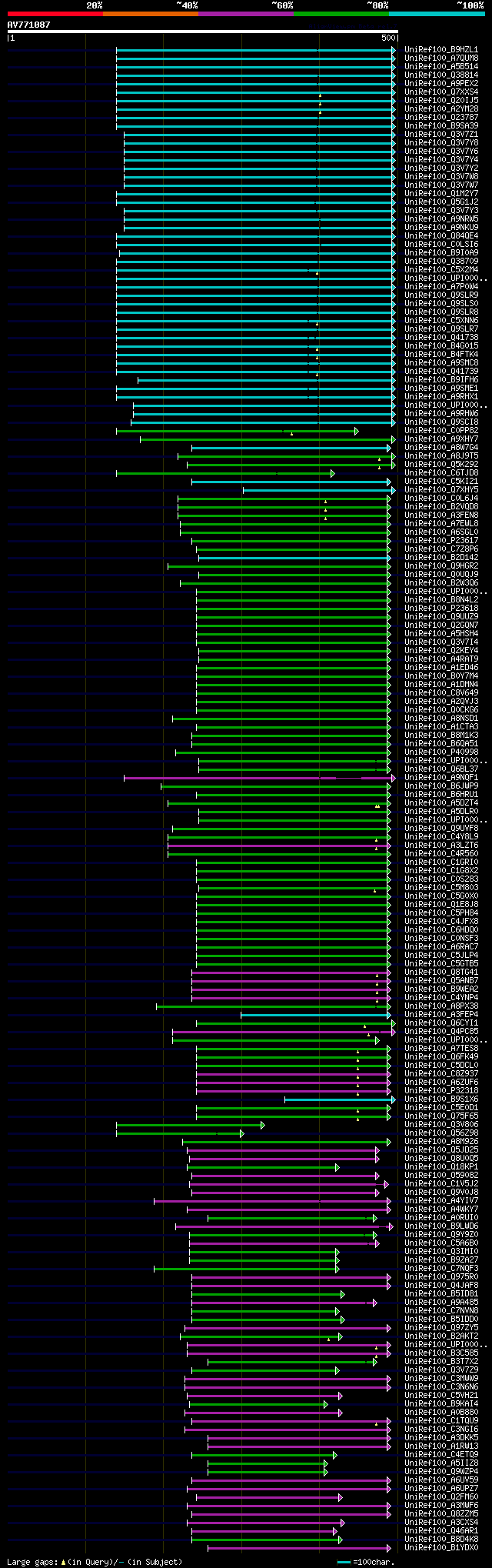Select hit label UniRef100_A9PEX2
The width and height of the screenshot is (492, 1568).
(x=441, y=84)
